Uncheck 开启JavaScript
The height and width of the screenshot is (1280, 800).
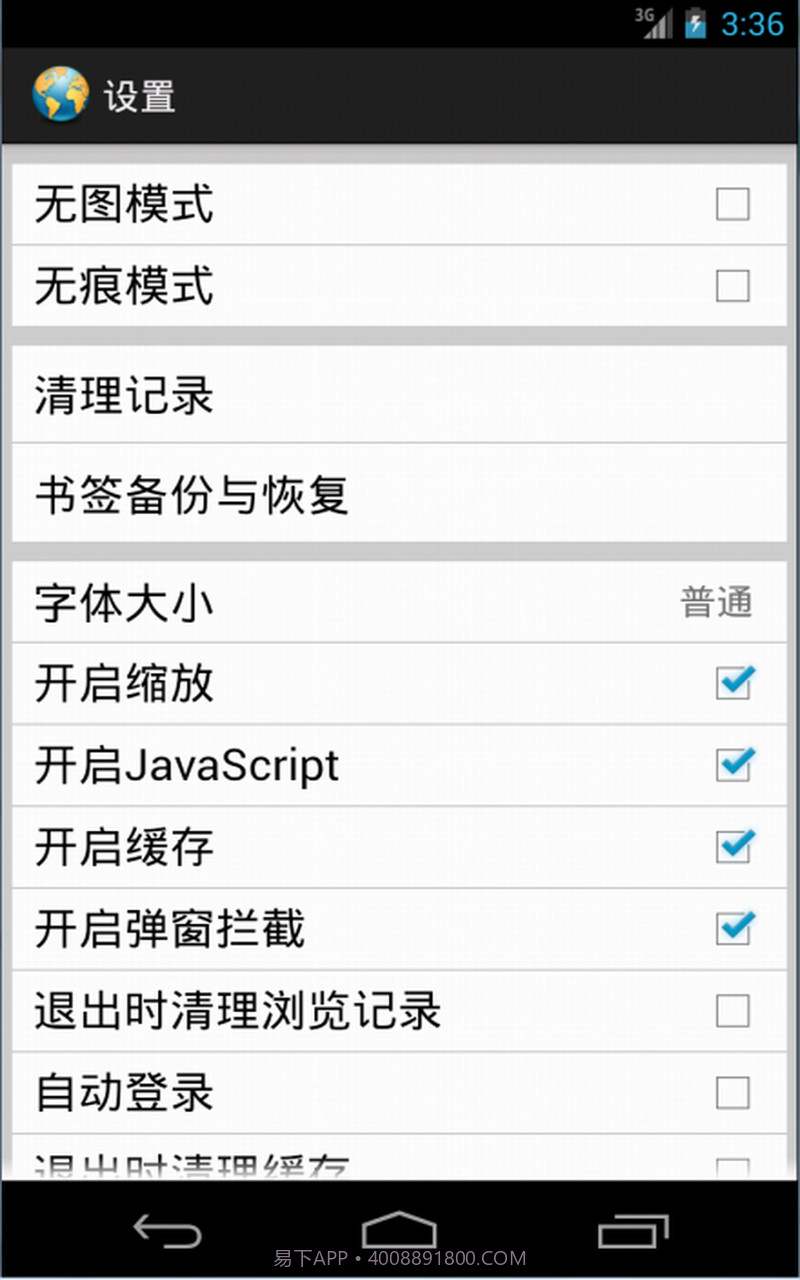click(x=734, y=766)
